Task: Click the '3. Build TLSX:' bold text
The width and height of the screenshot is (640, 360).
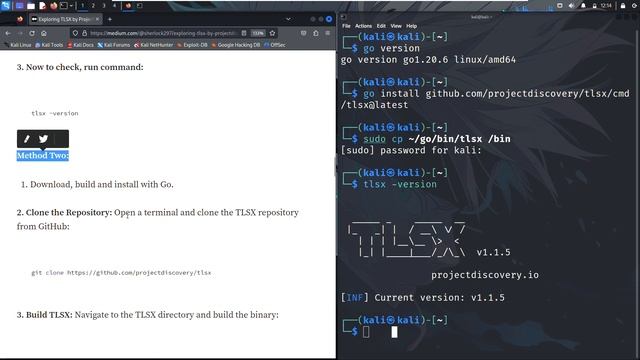Action: pos(44,315)
